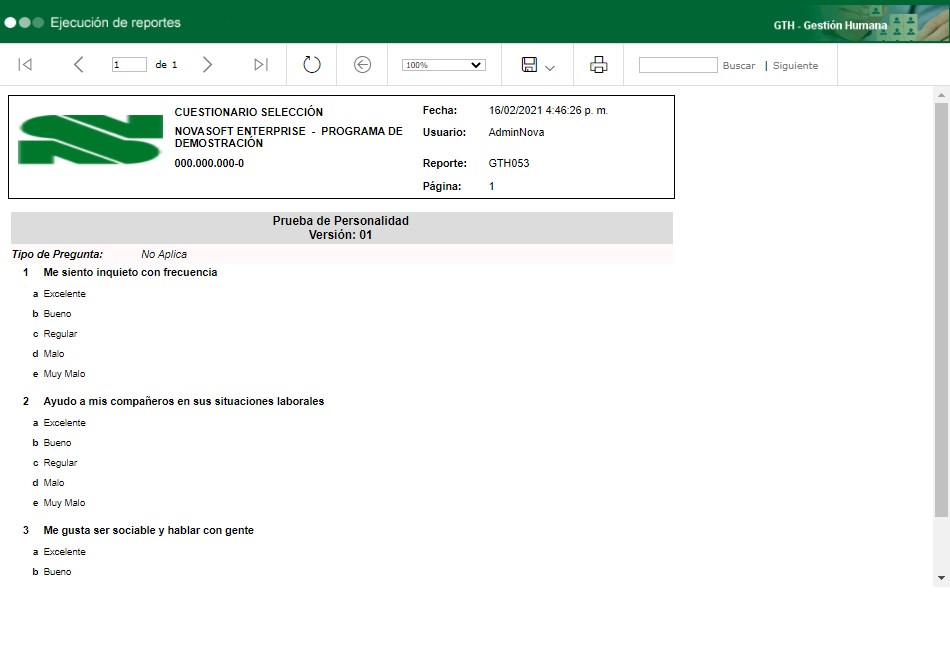Screen dimensions: 950x649
Task: Print the report using the printer icon
Action: coord(598,65)
